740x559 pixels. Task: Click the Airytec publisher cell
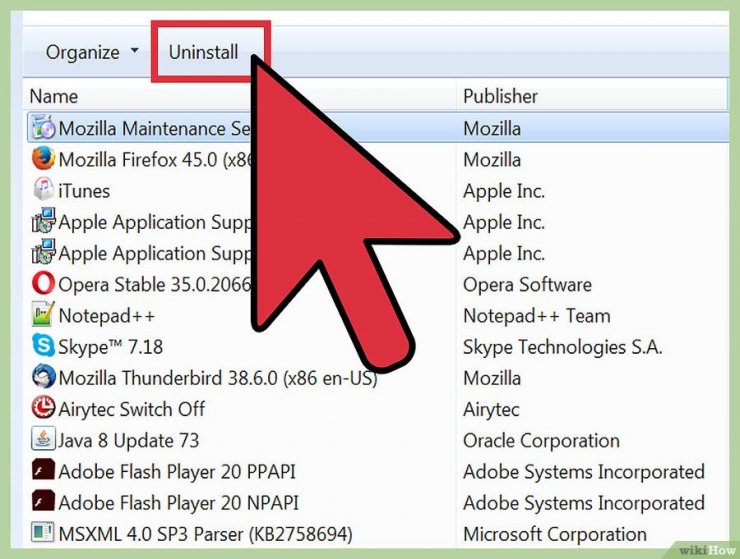491,409
